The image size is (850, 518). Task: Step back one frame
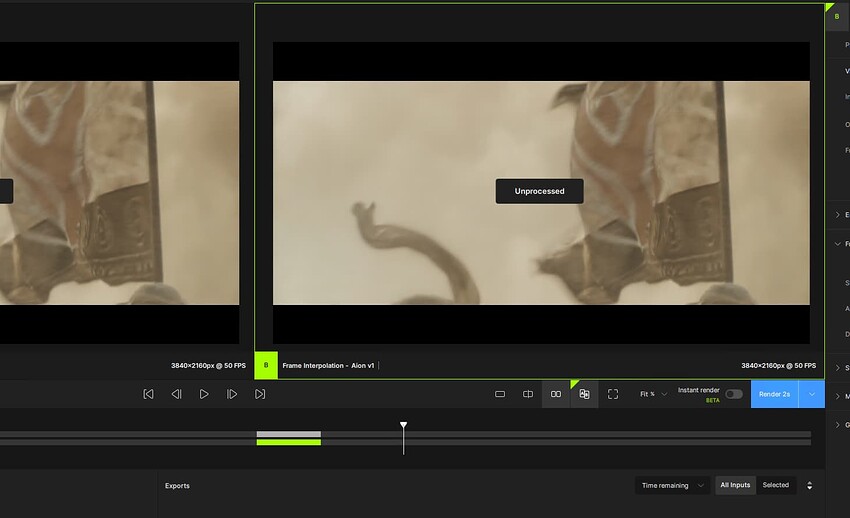176,394
